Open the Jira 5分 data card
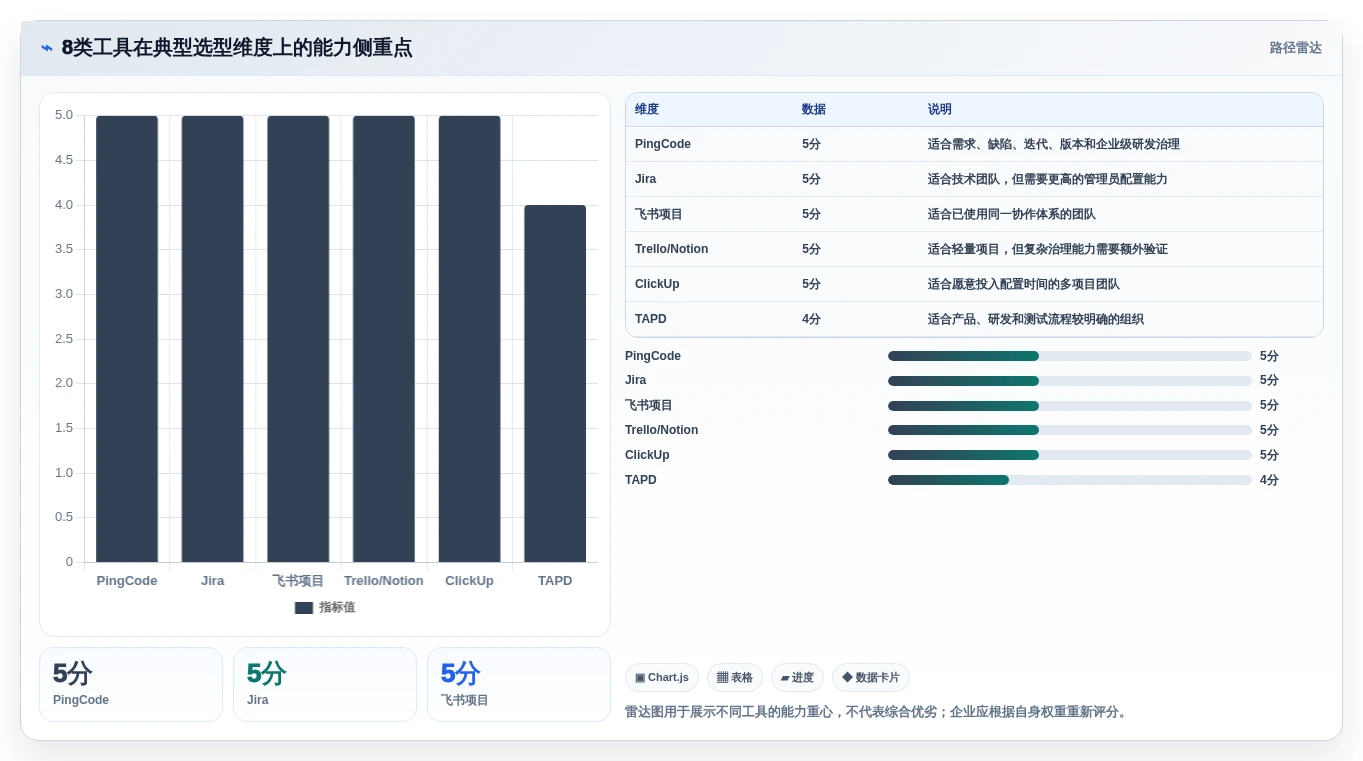This screenshot has width=1363, height=761. point(325,684)
